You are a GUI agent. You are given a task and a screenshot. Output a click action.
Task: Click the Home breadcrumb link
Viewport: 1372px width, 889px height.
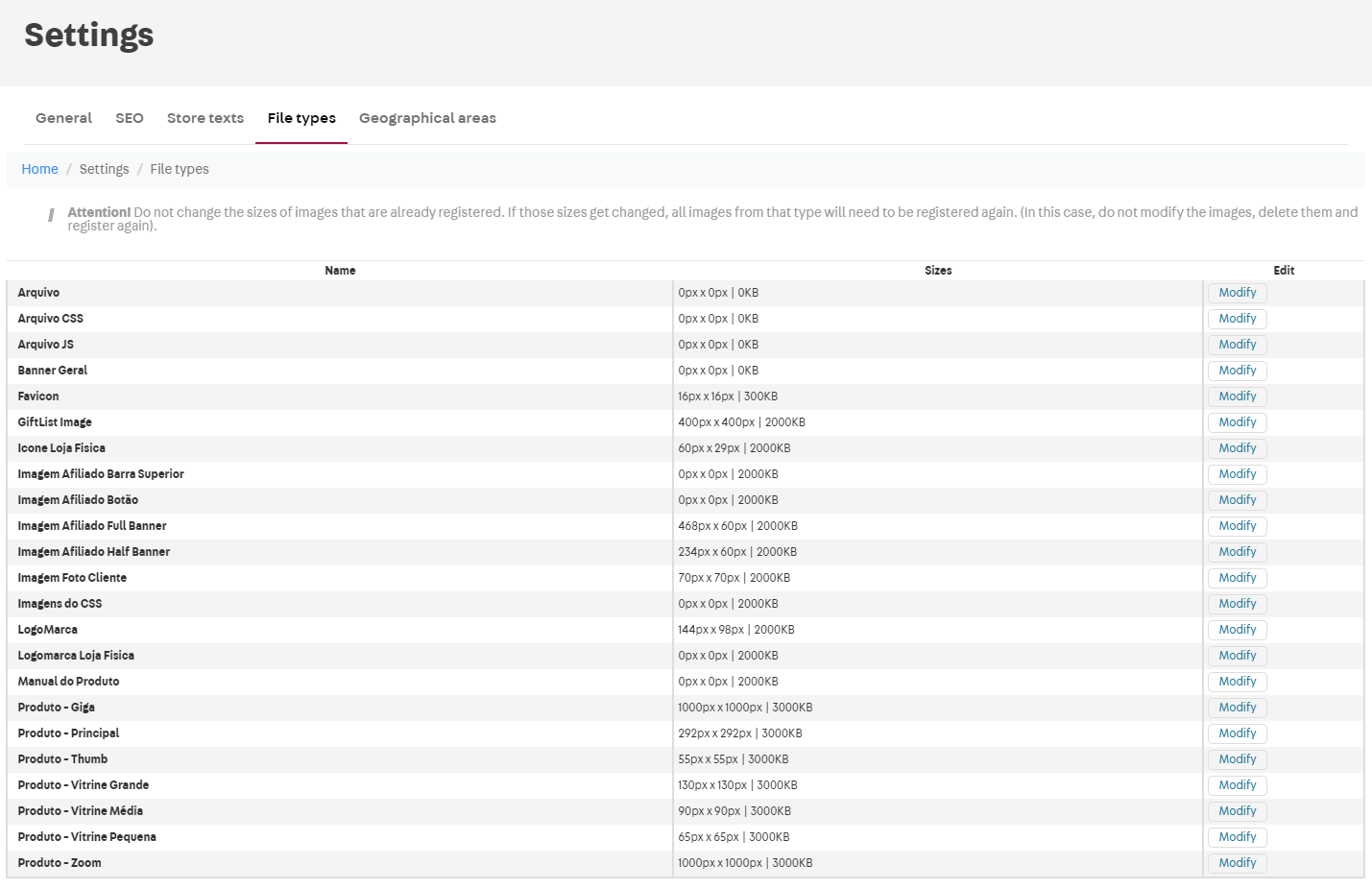click(39, 169)
